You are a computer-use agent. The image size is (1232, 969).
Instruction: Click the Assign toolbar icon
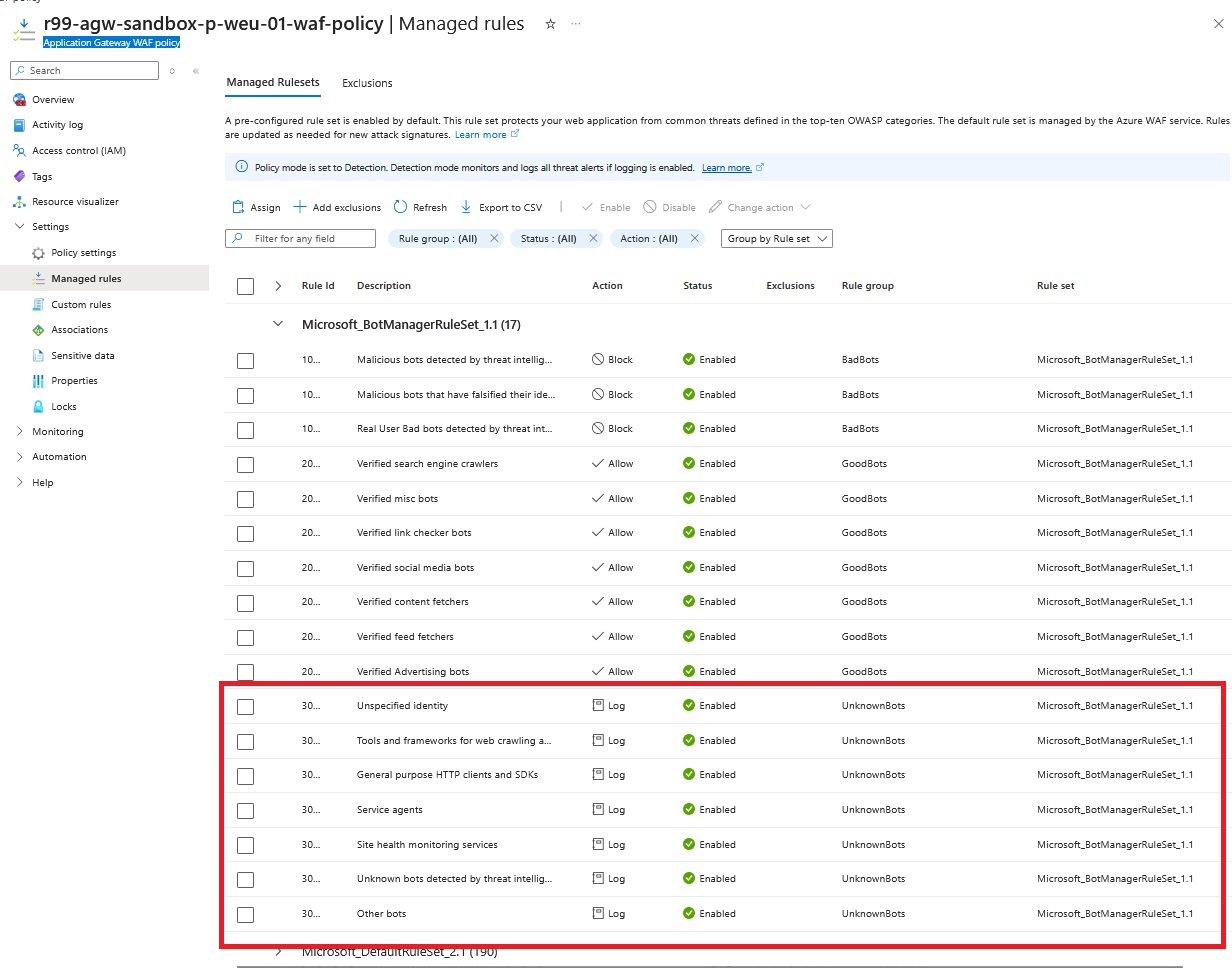(x=238, y=208)
